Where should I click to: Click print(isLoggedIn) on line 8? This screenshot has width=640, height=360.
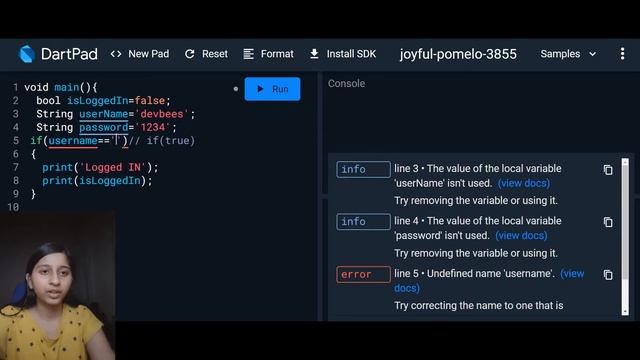pos(97,181)
